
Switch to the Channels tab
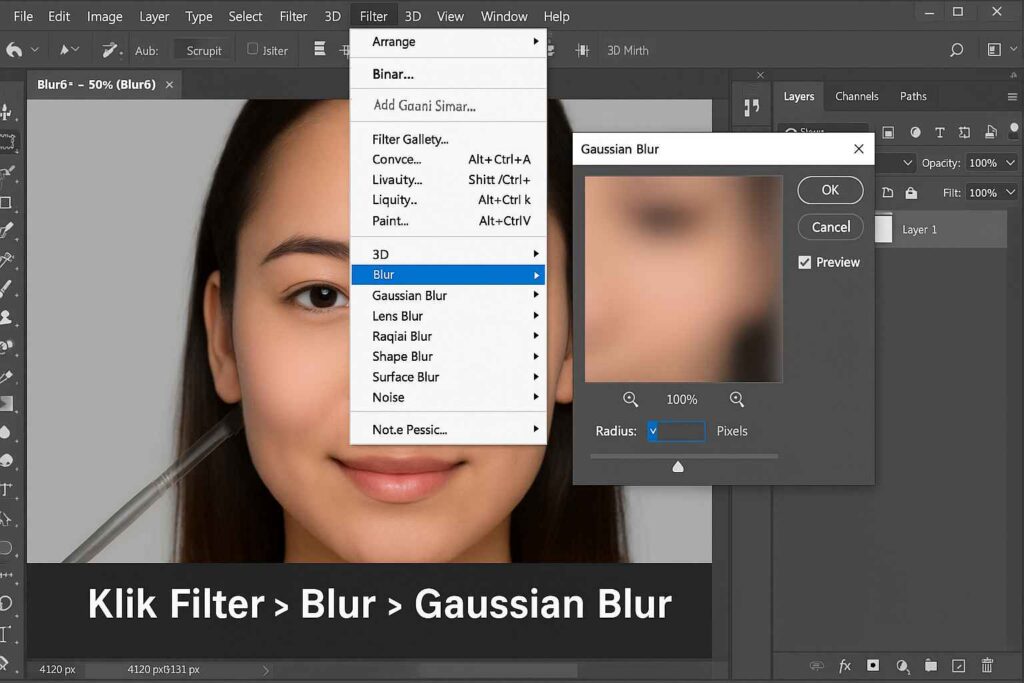pos(856,96)
